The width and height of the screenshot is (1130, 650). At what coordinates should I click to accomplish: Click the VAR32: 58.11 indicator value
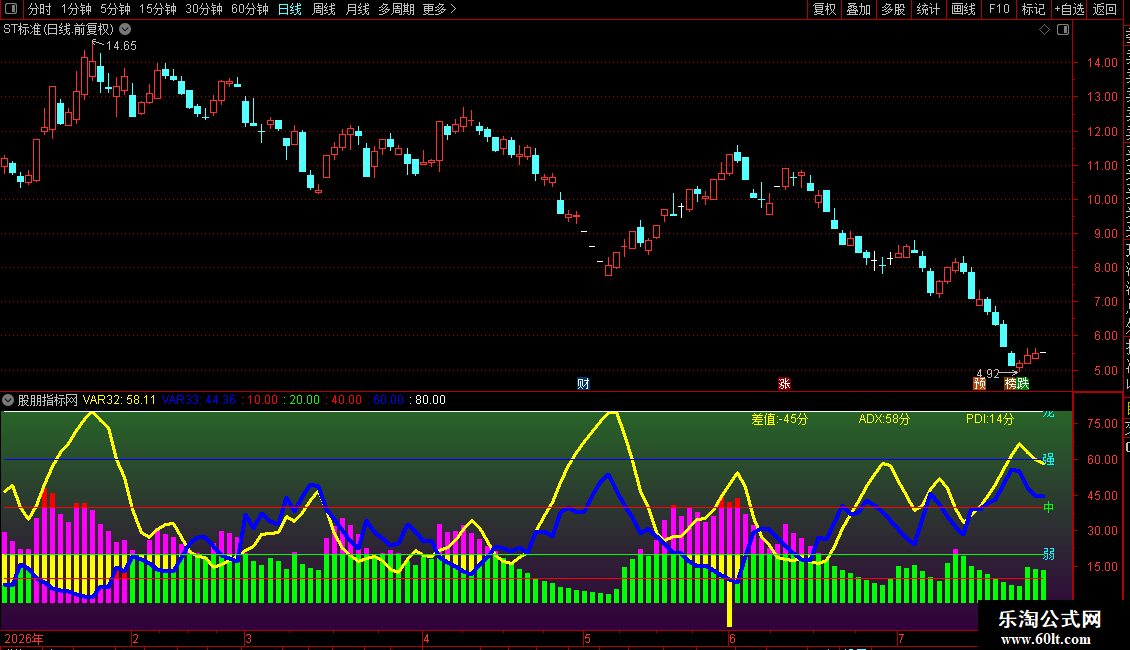point(119,400)
